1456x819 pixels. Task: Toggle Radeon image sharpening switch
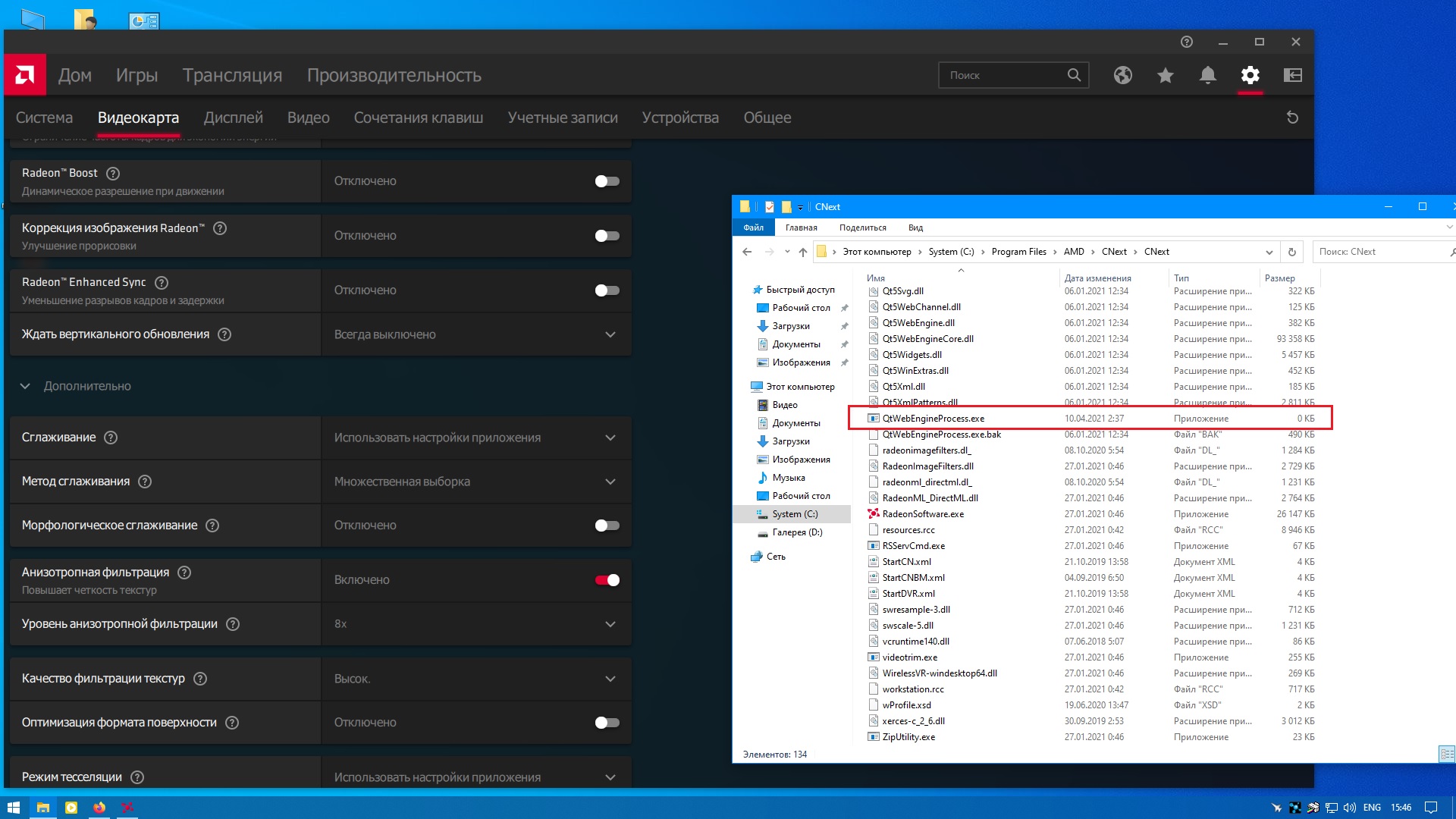(607, 236)
